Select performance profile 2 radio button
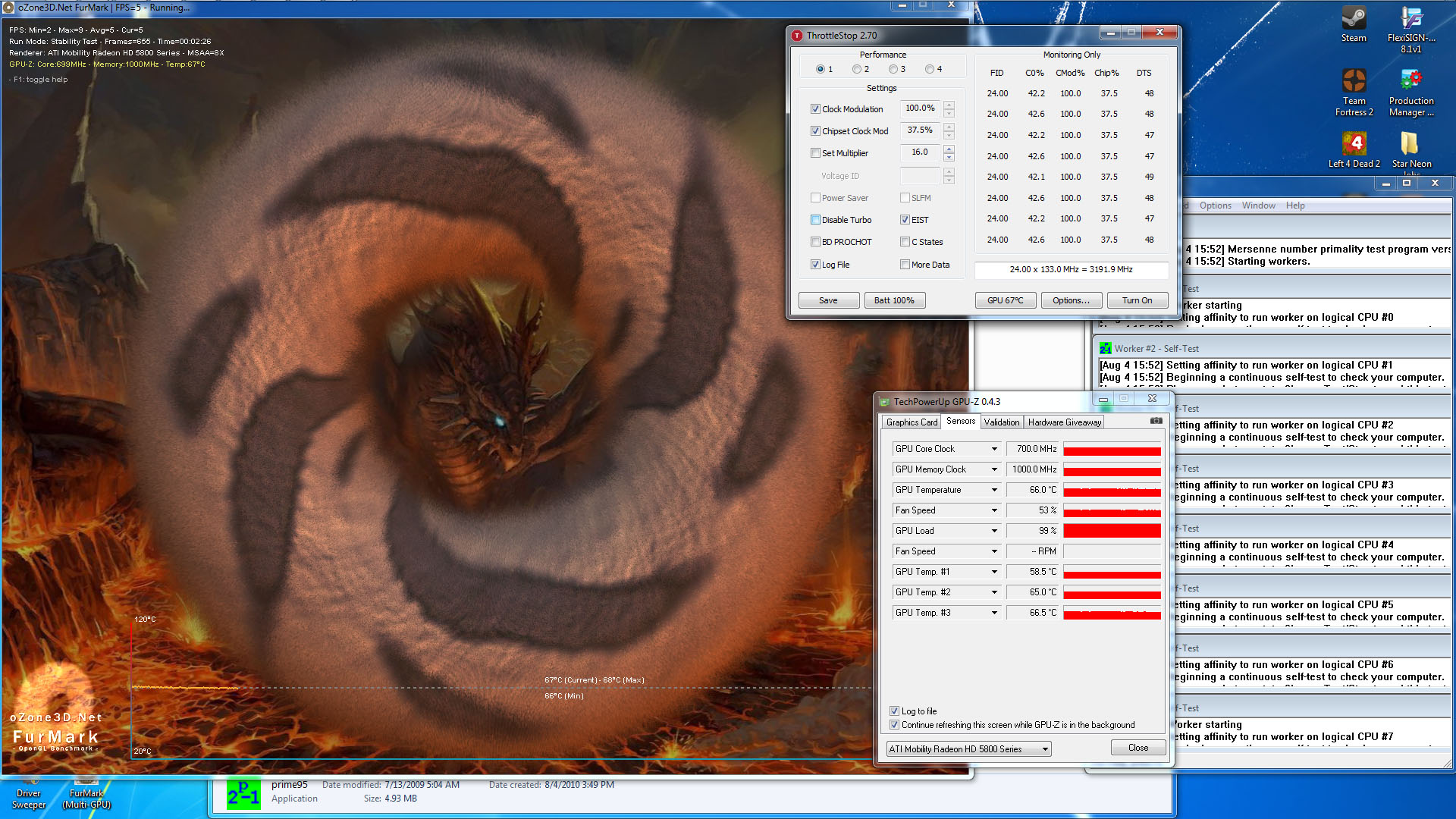The width and height of the screenshot is (1456, 819). click(857, 69)
